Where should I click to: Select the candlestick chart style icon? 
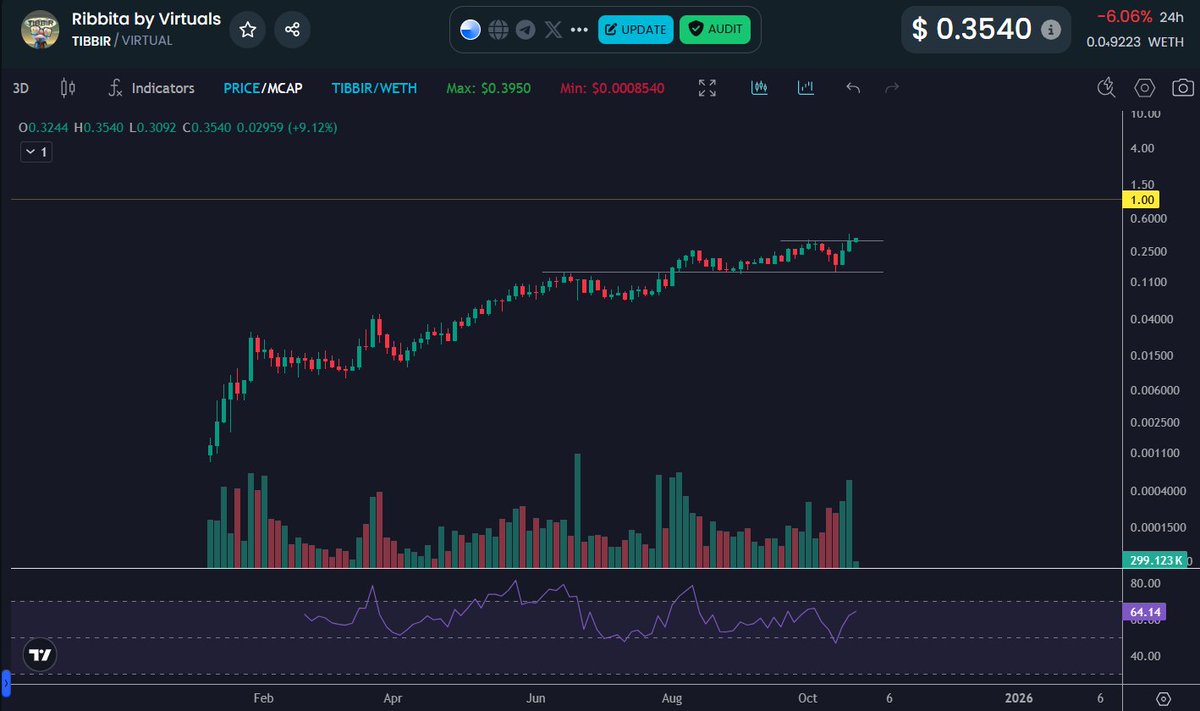click(67, 88)
